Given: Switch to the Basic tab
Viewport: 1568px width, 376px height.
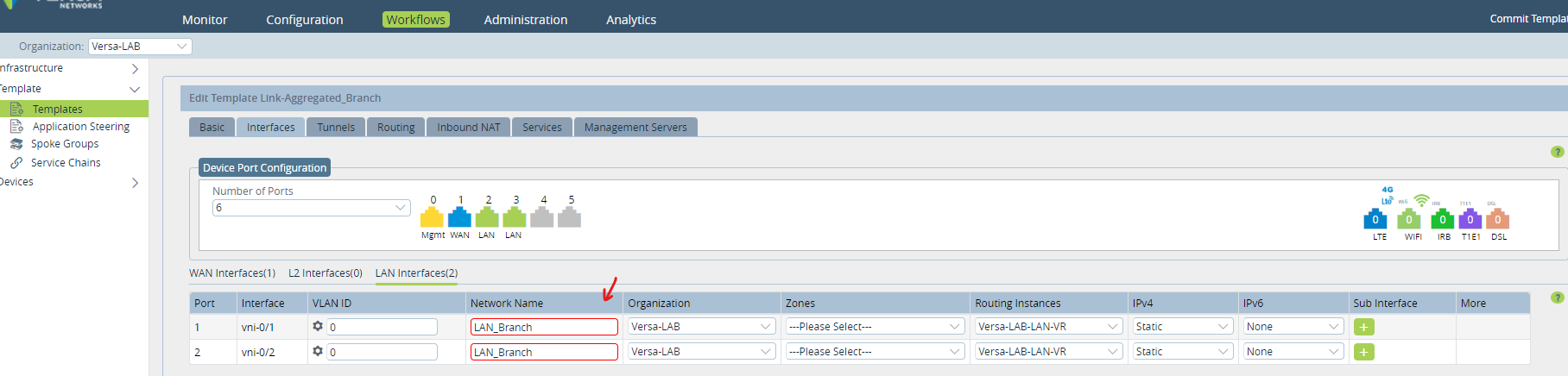Looking at the screenshot, I should pyautogui.click(x=212, y=127).
